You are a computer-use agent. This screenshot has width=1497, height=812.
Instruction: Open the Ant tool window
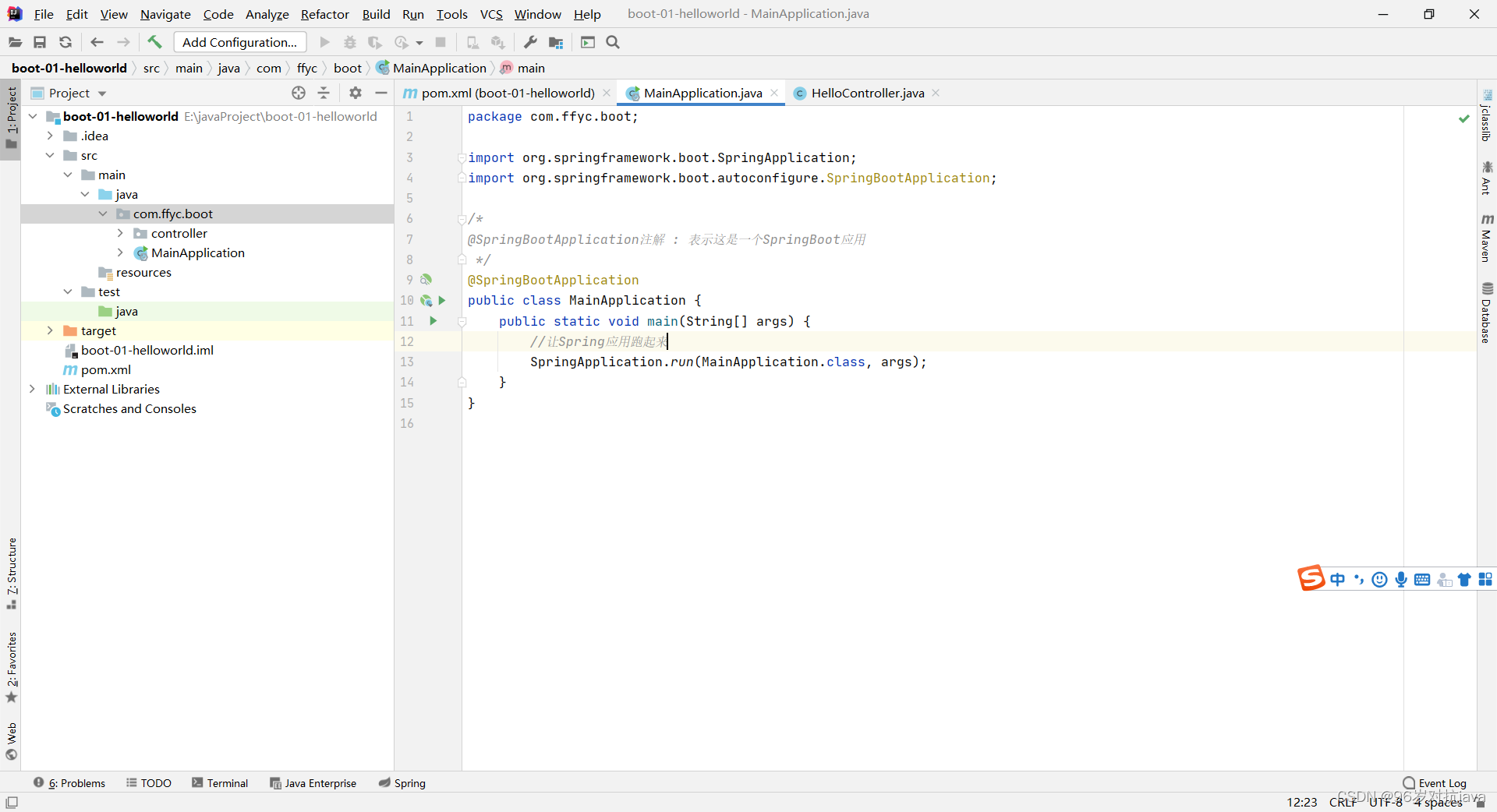click(1487, 178)
